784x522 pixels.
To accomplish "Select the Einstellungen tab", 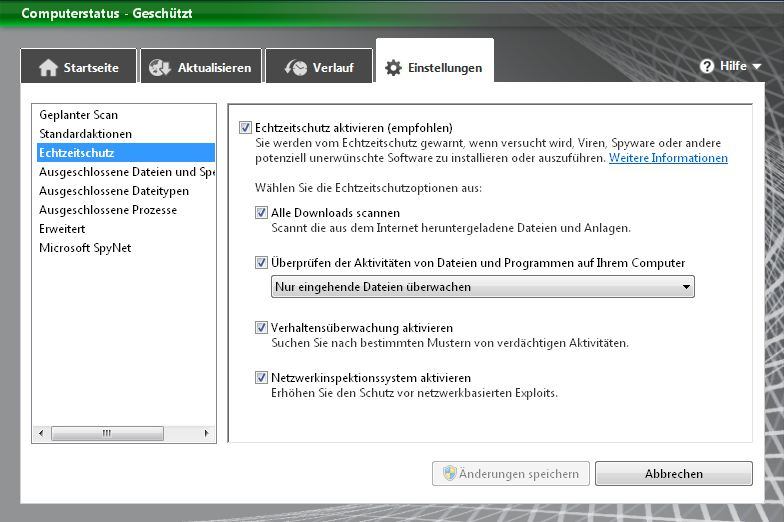I will click(434, 61).
